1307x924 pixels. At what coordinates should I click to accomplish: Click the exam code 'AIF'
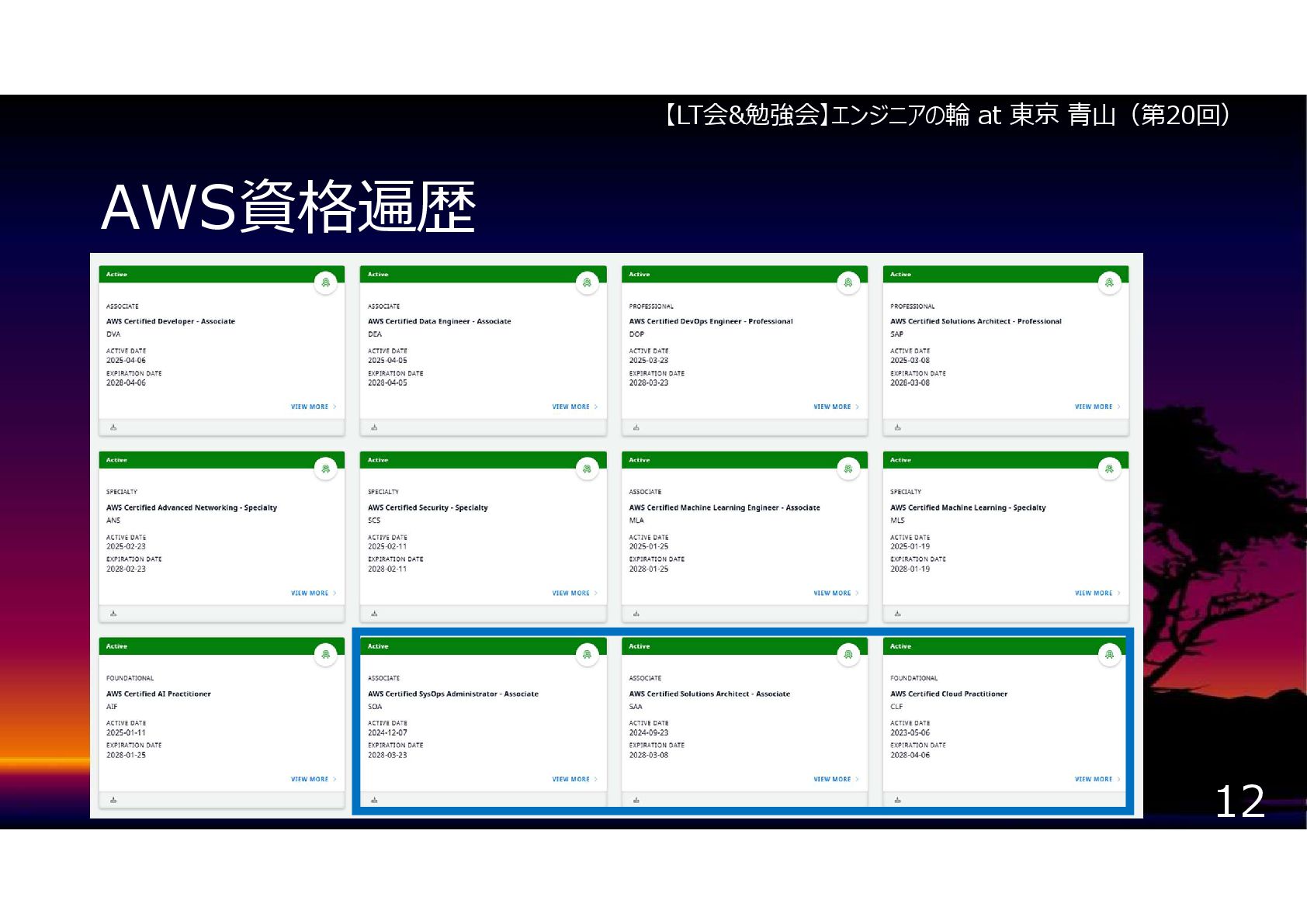112,707
